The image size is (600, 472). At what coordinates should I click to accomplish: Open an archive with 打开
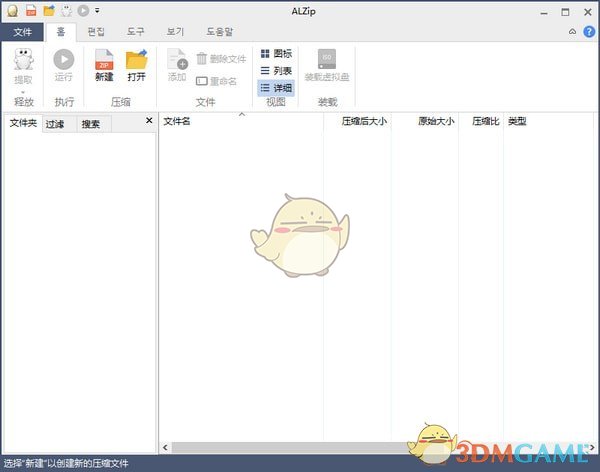pos(137,65)
